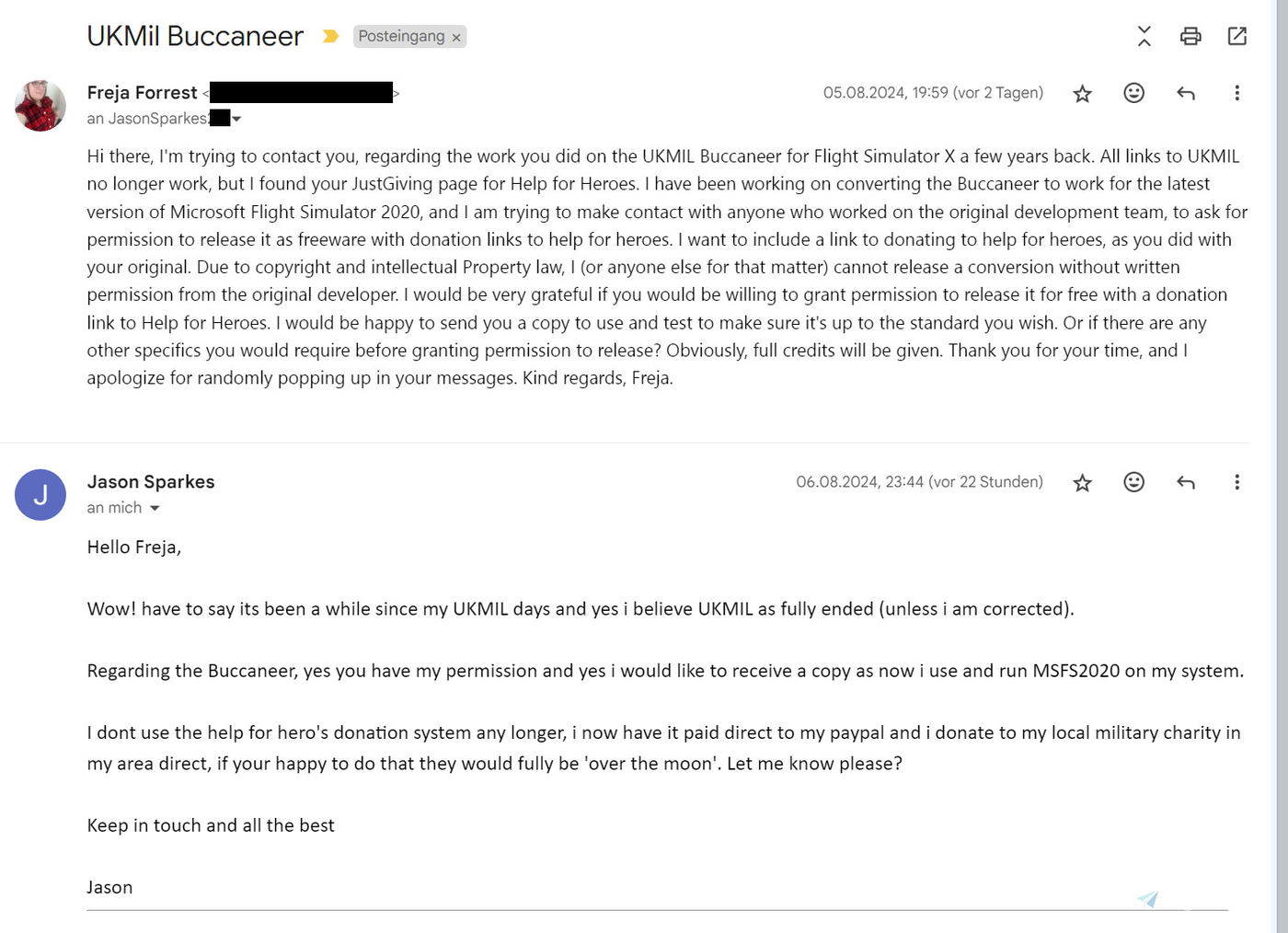Click sender name Jason Sparkes
Viewport: 1288px width, 933px height.
pos(151,481)
